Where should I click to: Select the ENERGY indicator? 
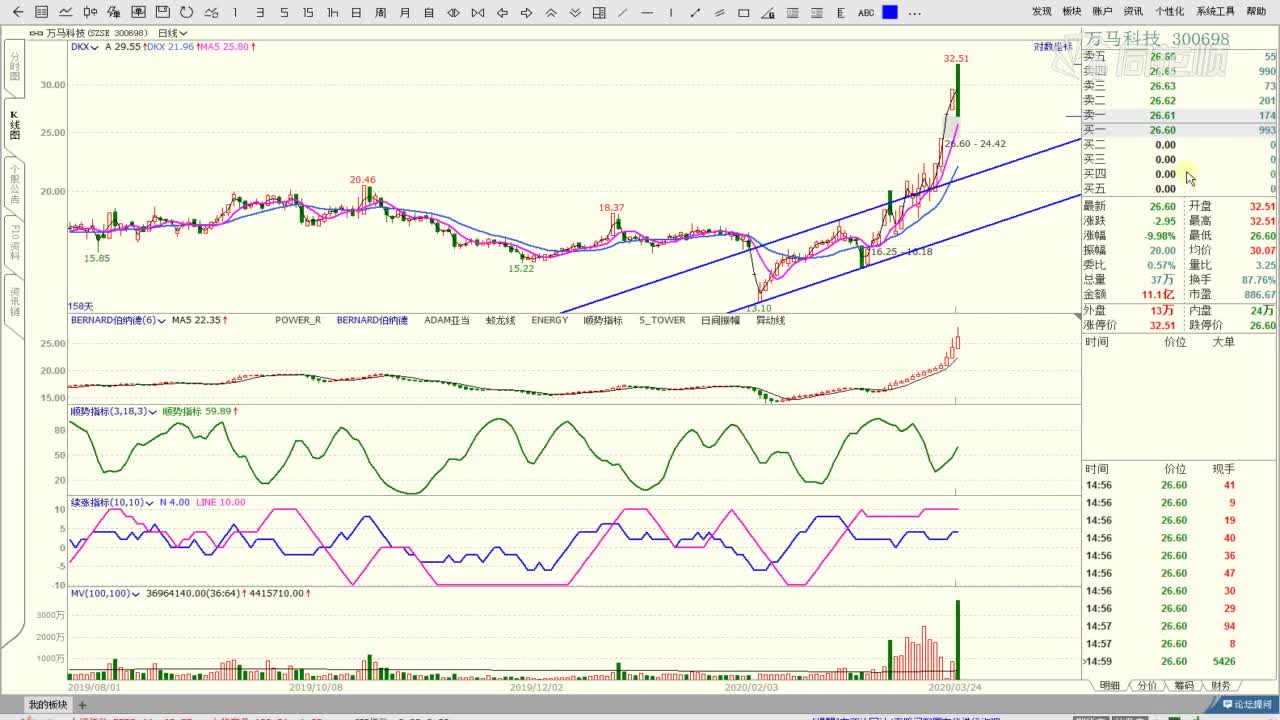click(549, 320)
